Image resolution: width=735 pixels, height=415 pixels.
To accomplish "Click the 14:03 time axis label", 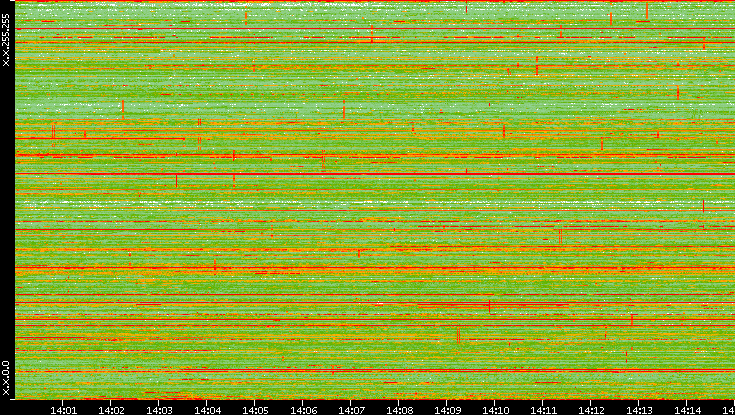I will click(159, 410).
